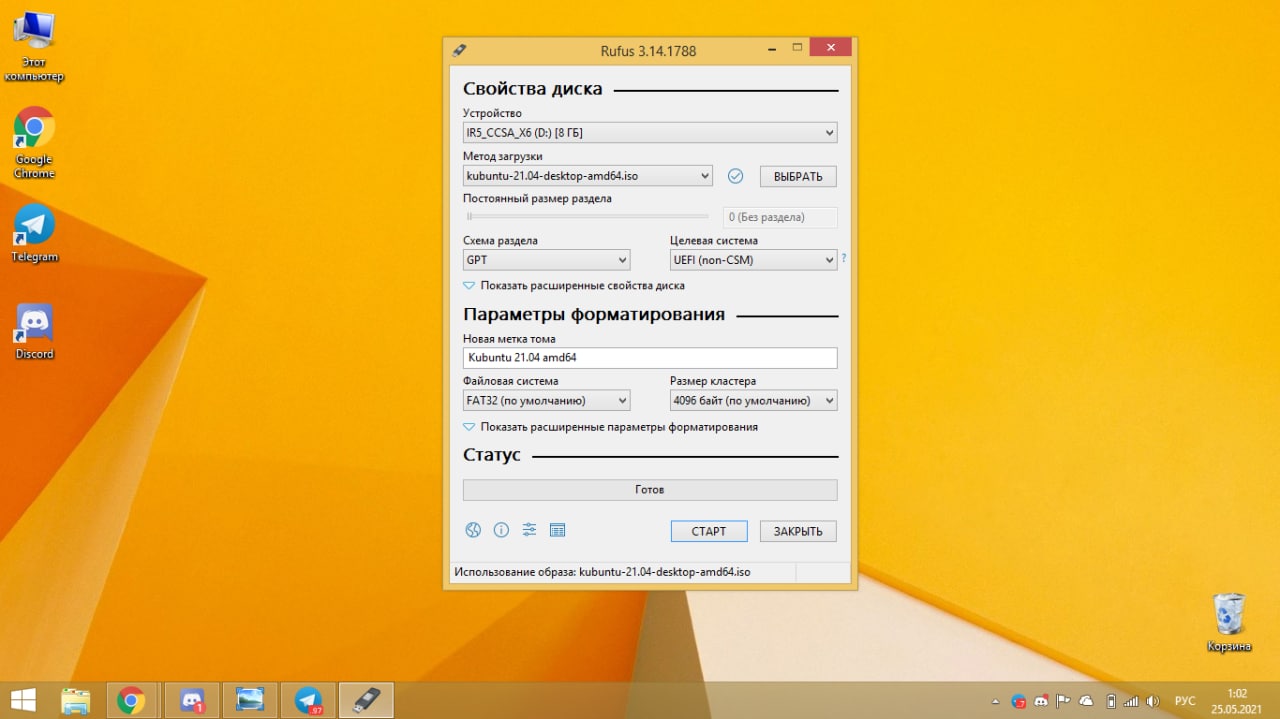Viewport: 1280px width, 719px height.
Task: Open the 'Этот компьютер' desktop icon
Action: pyautogui.click(x=34, y=46)
